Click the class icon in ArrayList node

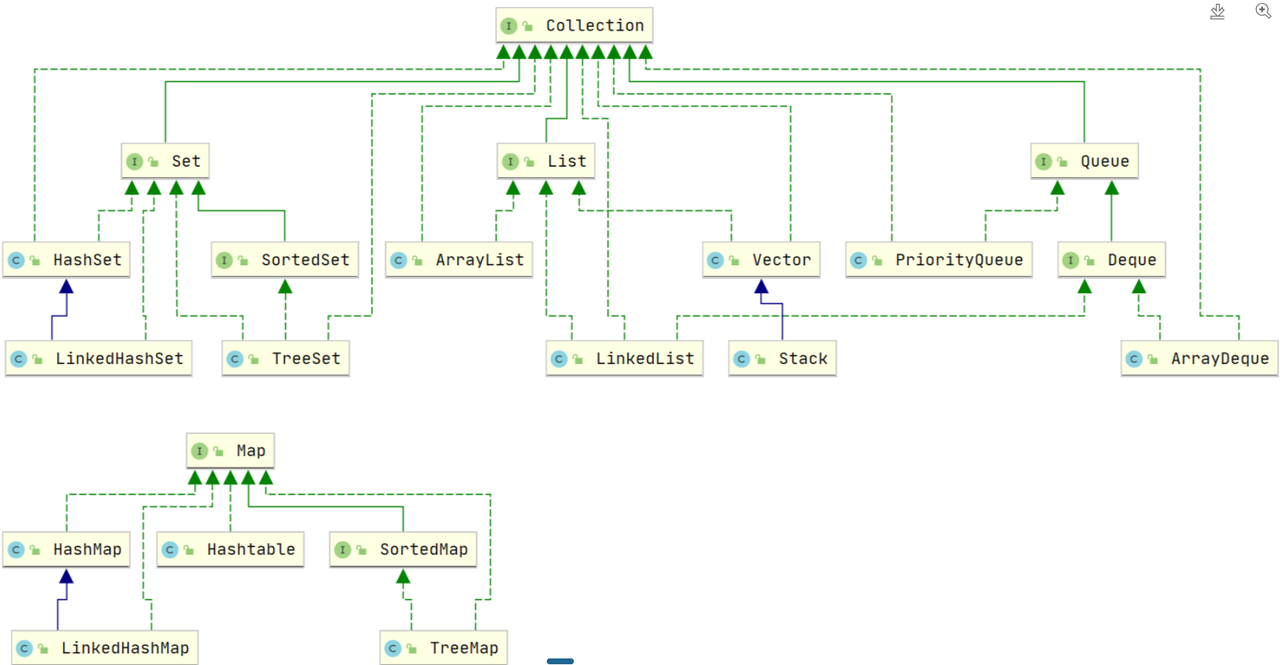tap(398, 260)
